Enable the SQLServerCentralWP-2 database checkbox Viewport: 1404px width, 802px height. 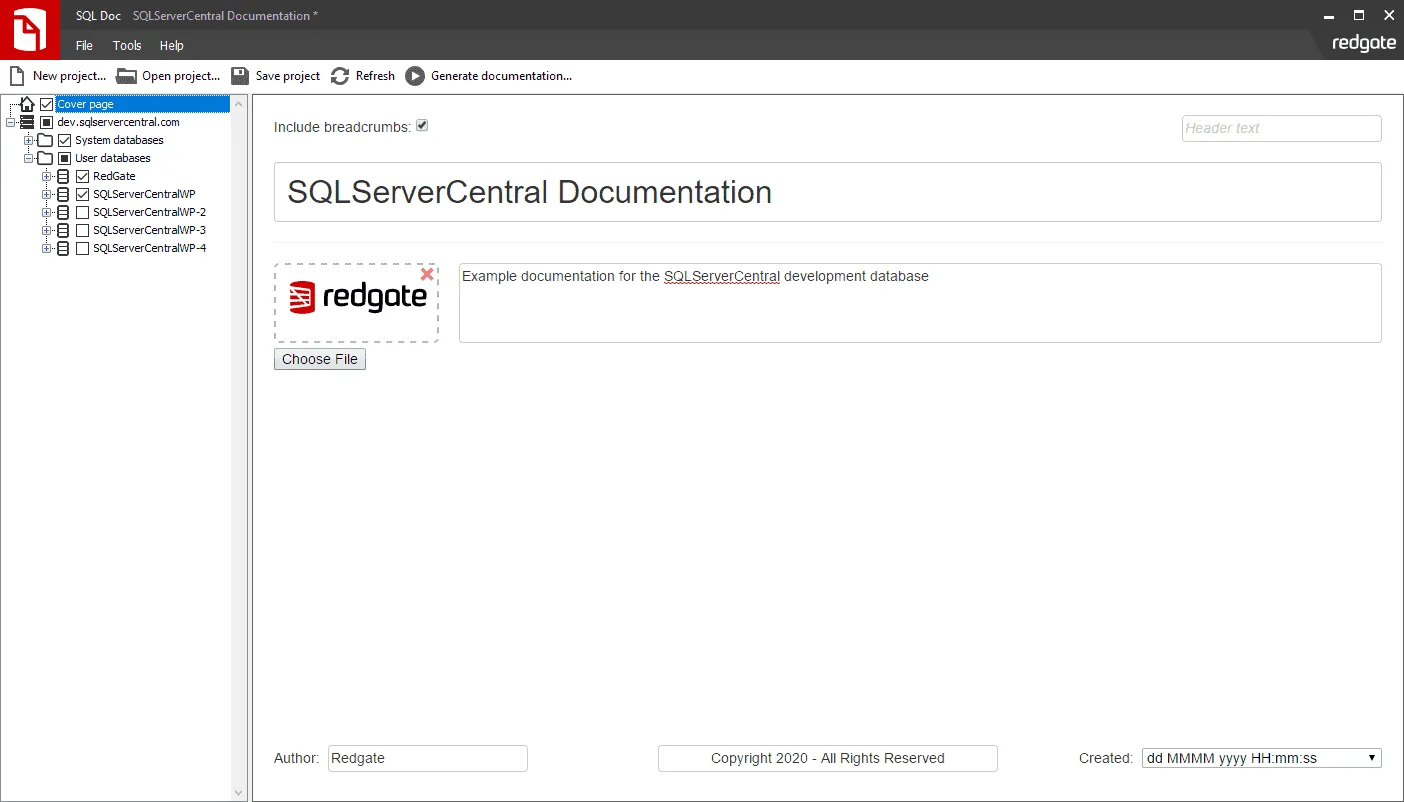pyautogui.click(x=82, y=212)
